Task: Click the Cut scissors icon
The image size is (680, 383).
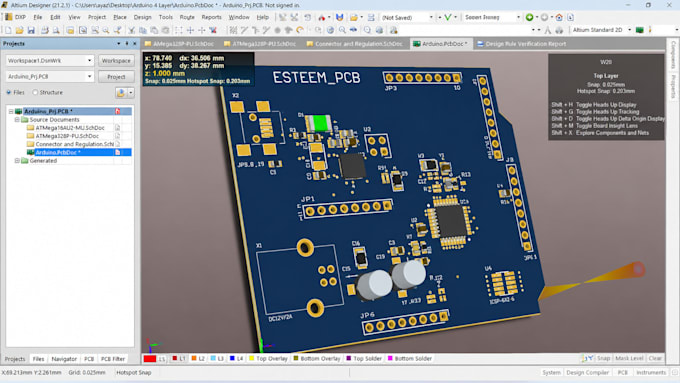Action: coord(131,30)
